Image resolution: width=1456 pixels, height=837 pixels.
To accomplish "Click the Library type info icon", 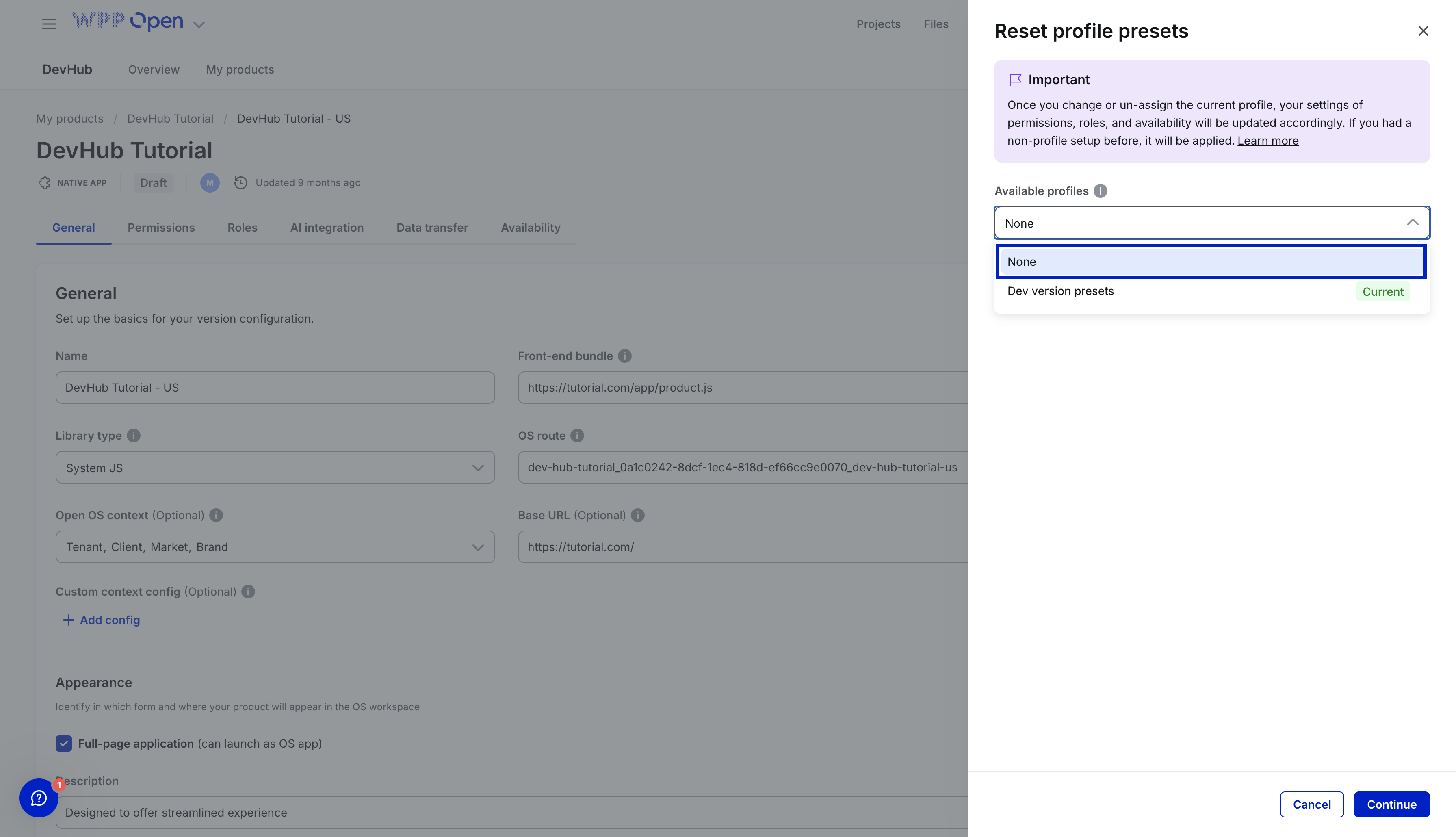I will [x=133, y=435].
